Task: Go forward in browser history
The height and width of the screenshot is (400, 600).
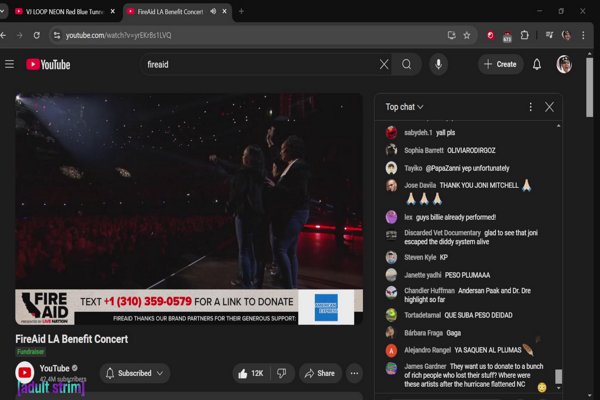Action: pos(20,35)
